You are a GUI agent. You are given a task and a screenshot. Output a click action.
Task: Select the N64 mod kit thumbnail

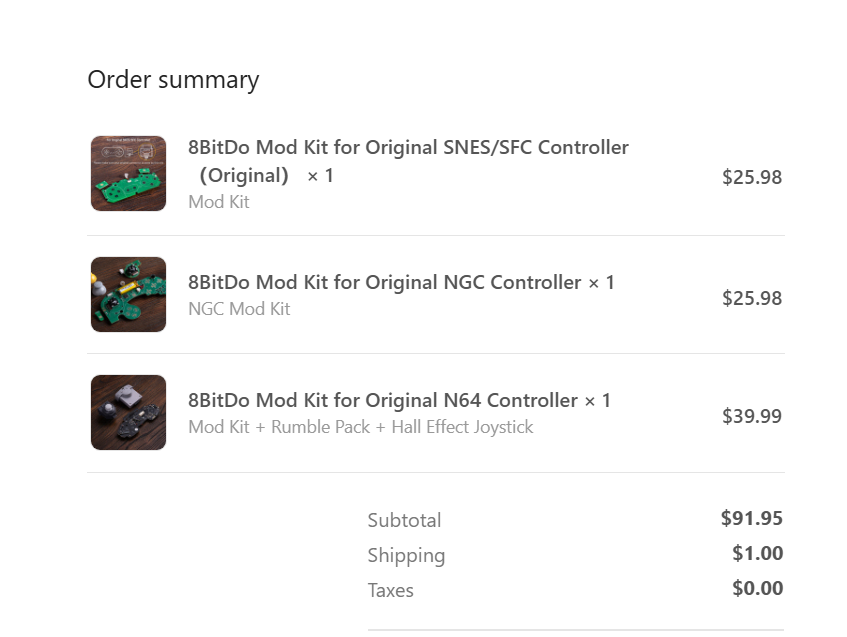[x=128, y=412]
